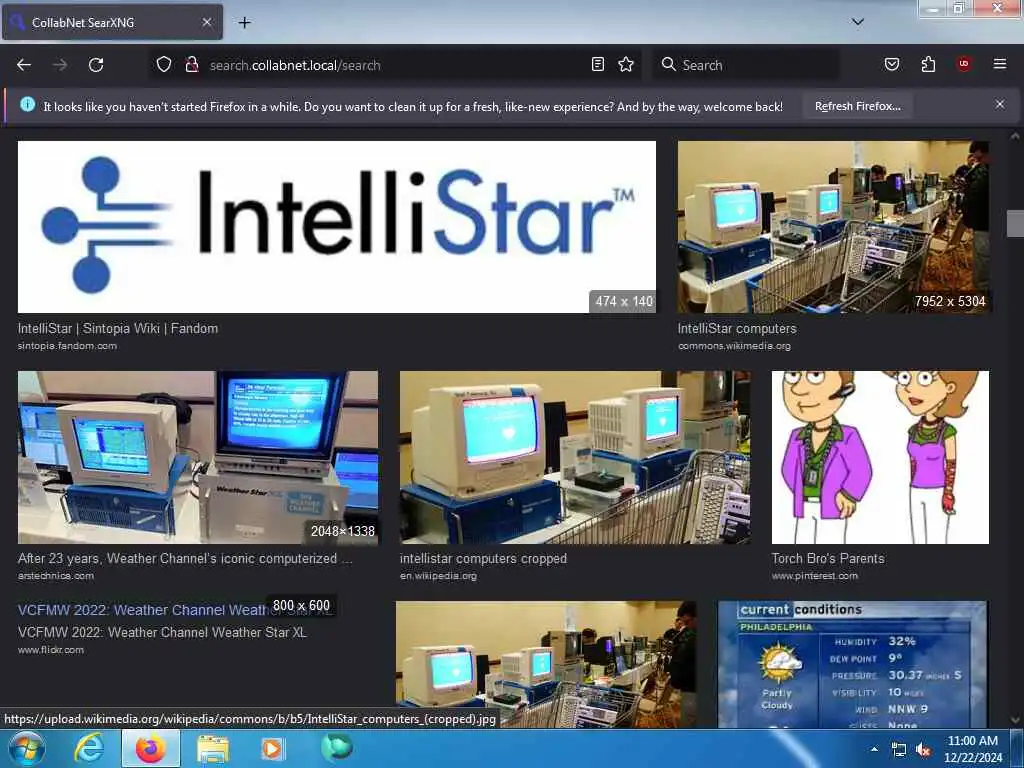Open the tracking protection shield icon
This screenshot has width=1024, height=768.
click(x=164, y=64)
